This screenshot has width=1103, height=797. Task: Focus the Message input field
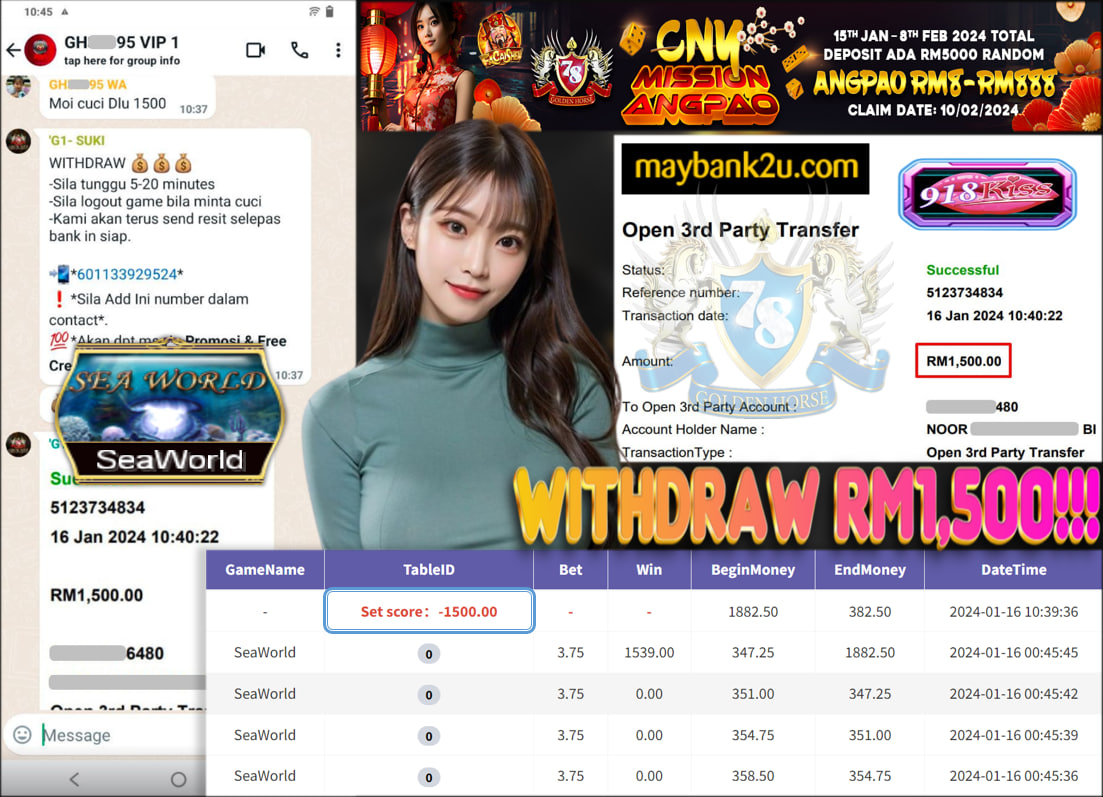pos(120,735)
